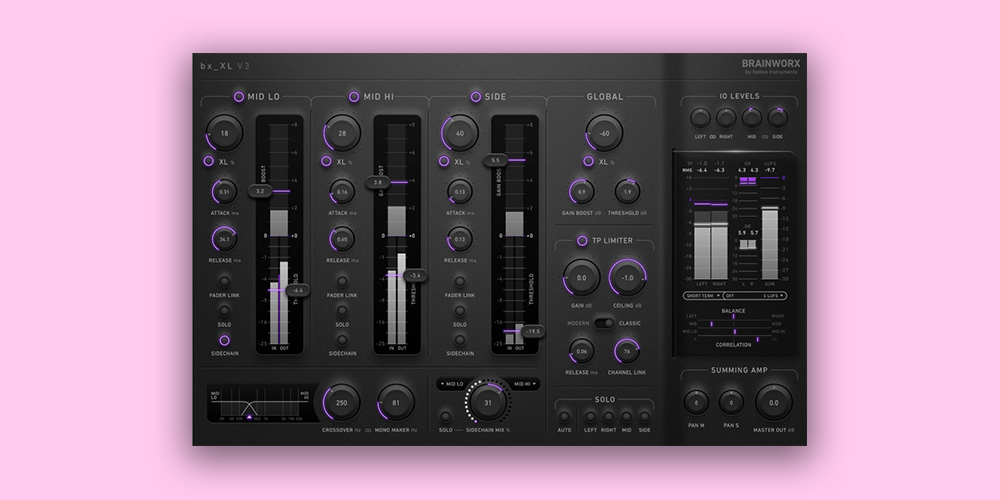Enable Sidechain in SIDE band
1000x500 pixels.
tap(460, 340)
